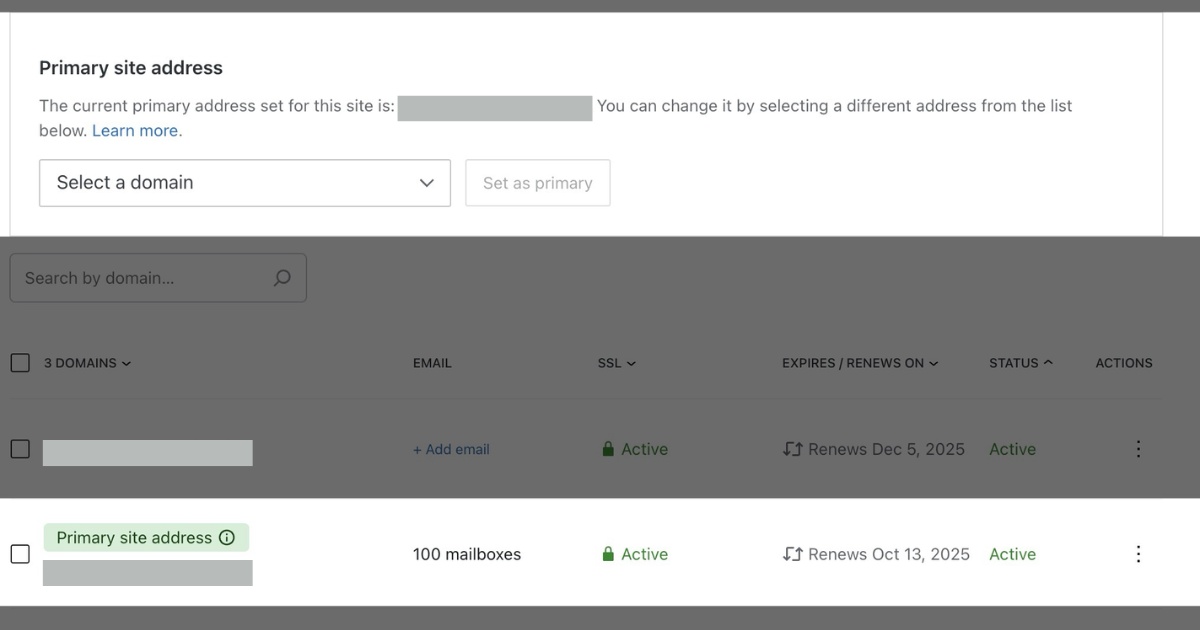Click the SSL padlock icon on the primary domain row
Viewport: 1200px width, 630px height.
click(x=608, y=554)
